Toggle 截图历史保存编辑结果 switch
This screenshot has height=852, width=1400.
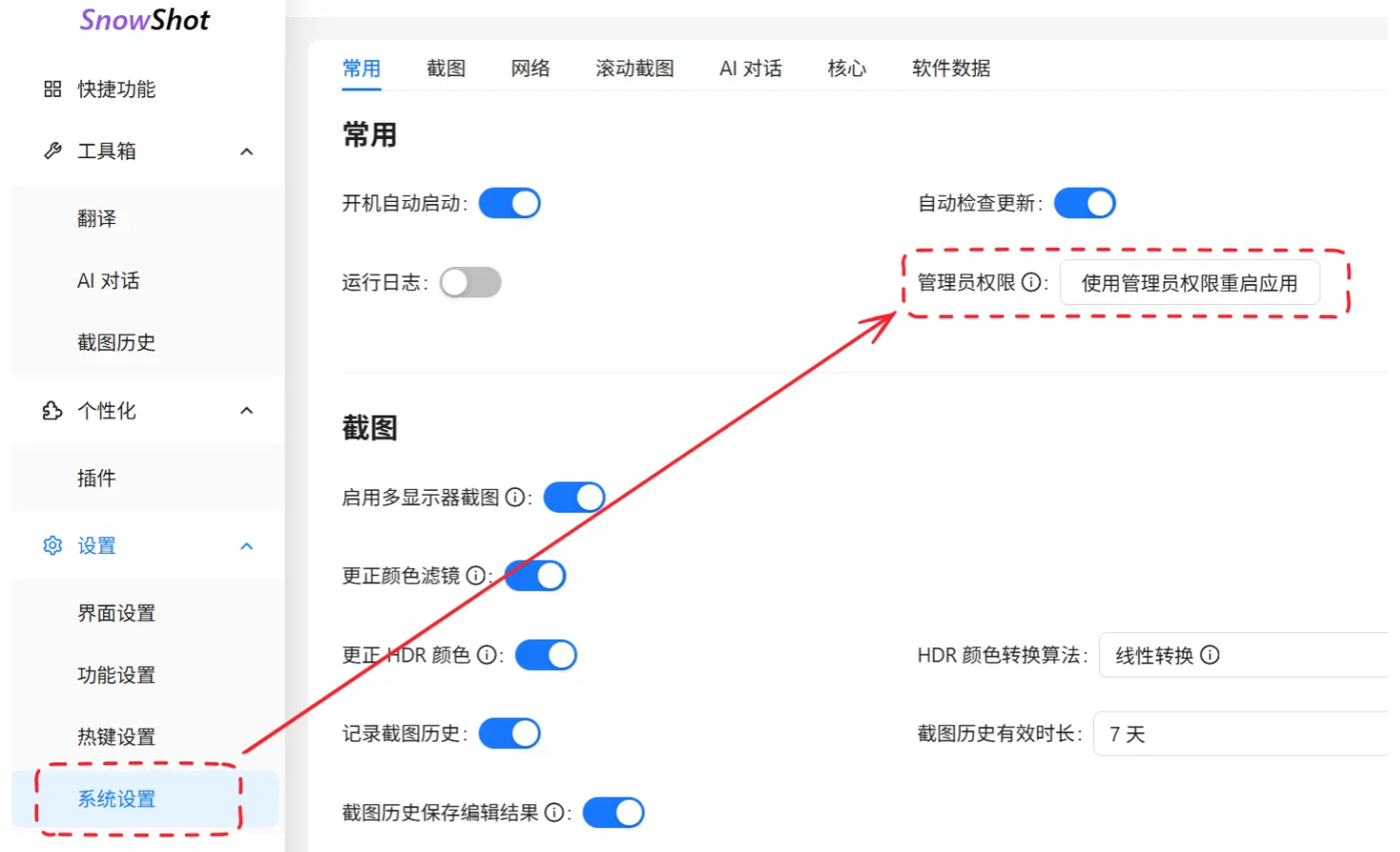point(614,812)
